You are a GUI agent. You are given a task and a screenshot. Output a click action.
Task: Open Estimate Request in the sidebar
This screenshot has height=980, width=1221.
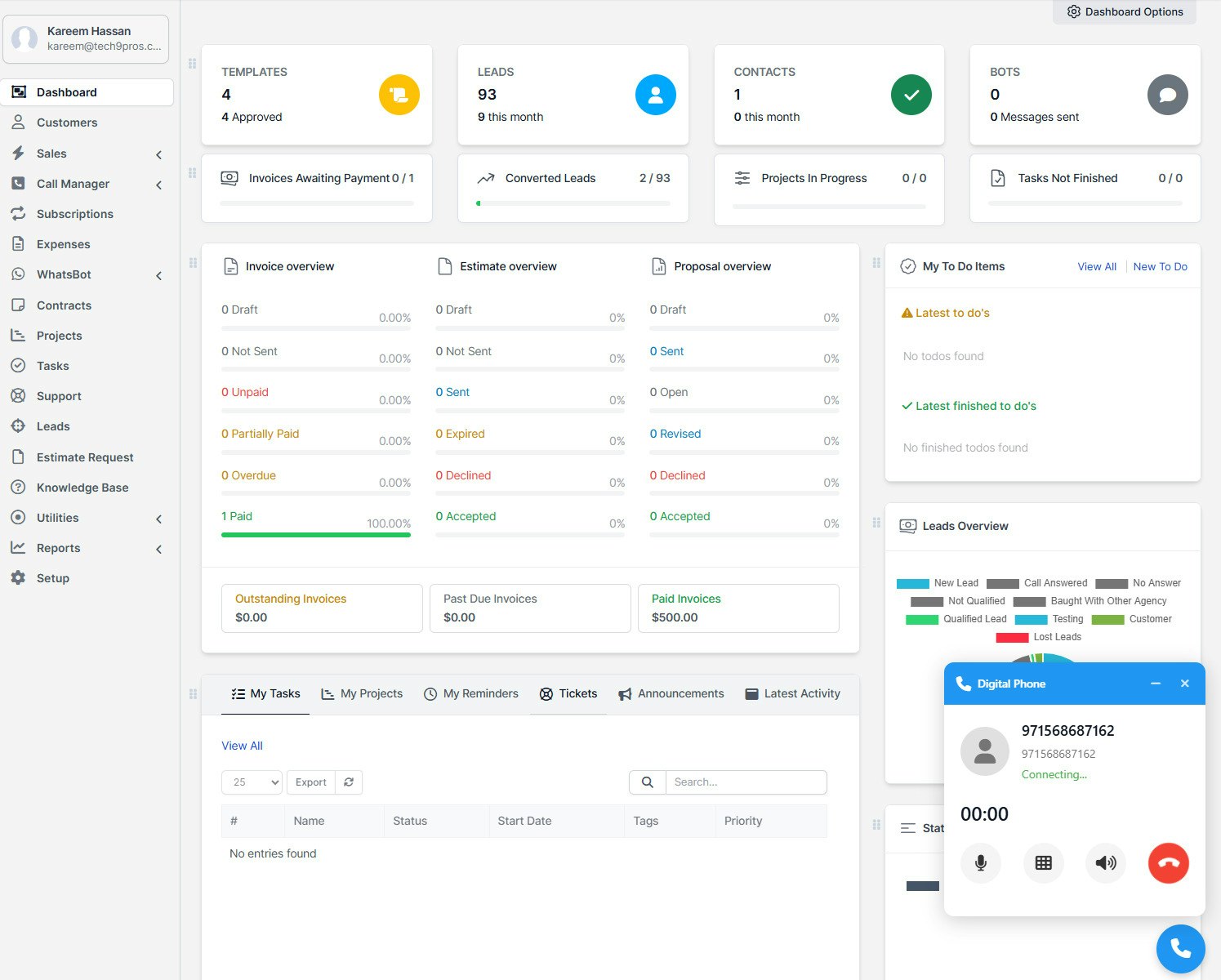(87, 457)
